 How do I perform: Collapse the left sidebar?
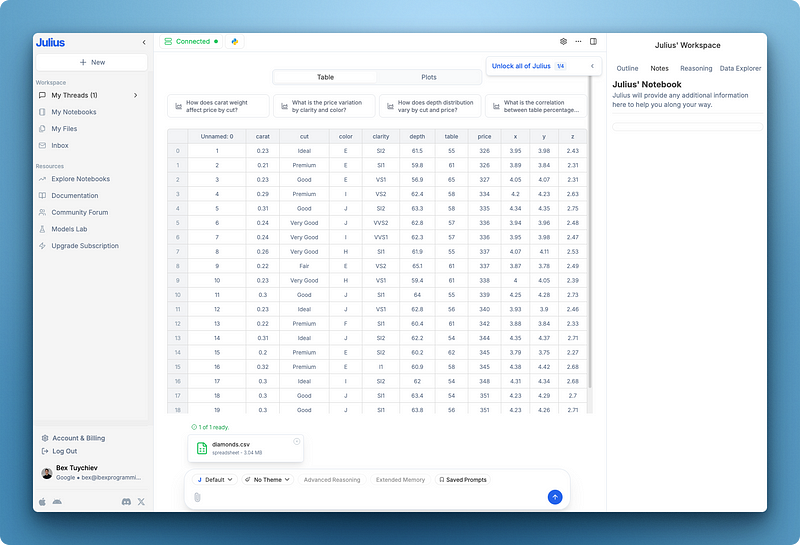click(144, 42)
